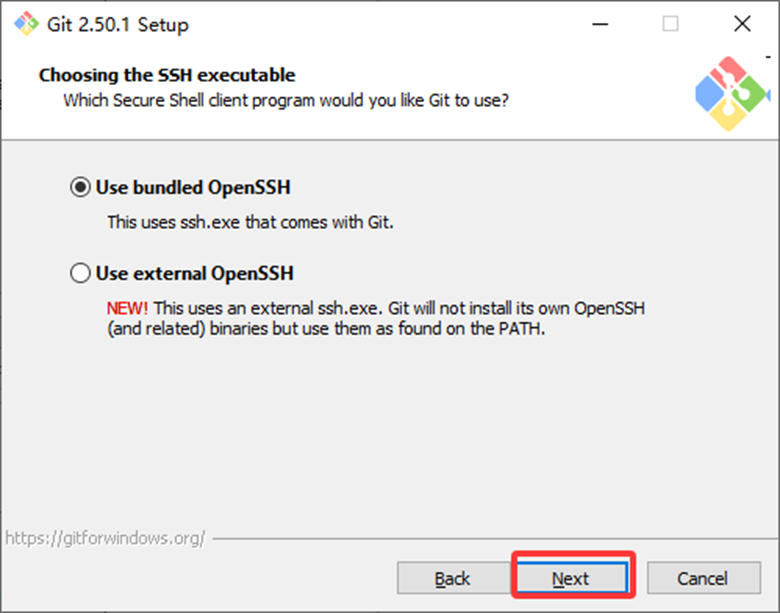Cancel the Git installation
This screenshot has width=780, height=613.
pyautogui.click(x=702, y=578)
